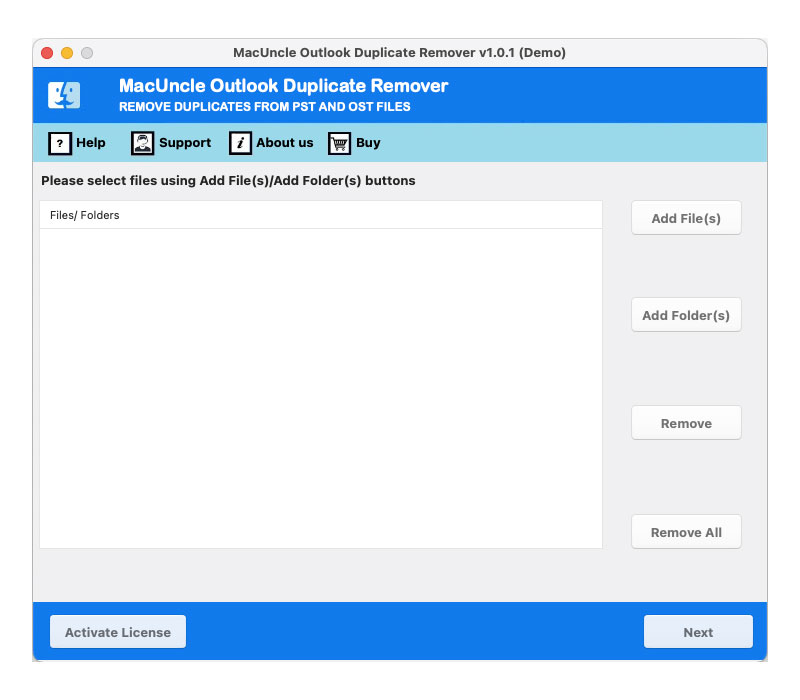Click the Support agent icon

pyautogui.click(x=143, y=143)
